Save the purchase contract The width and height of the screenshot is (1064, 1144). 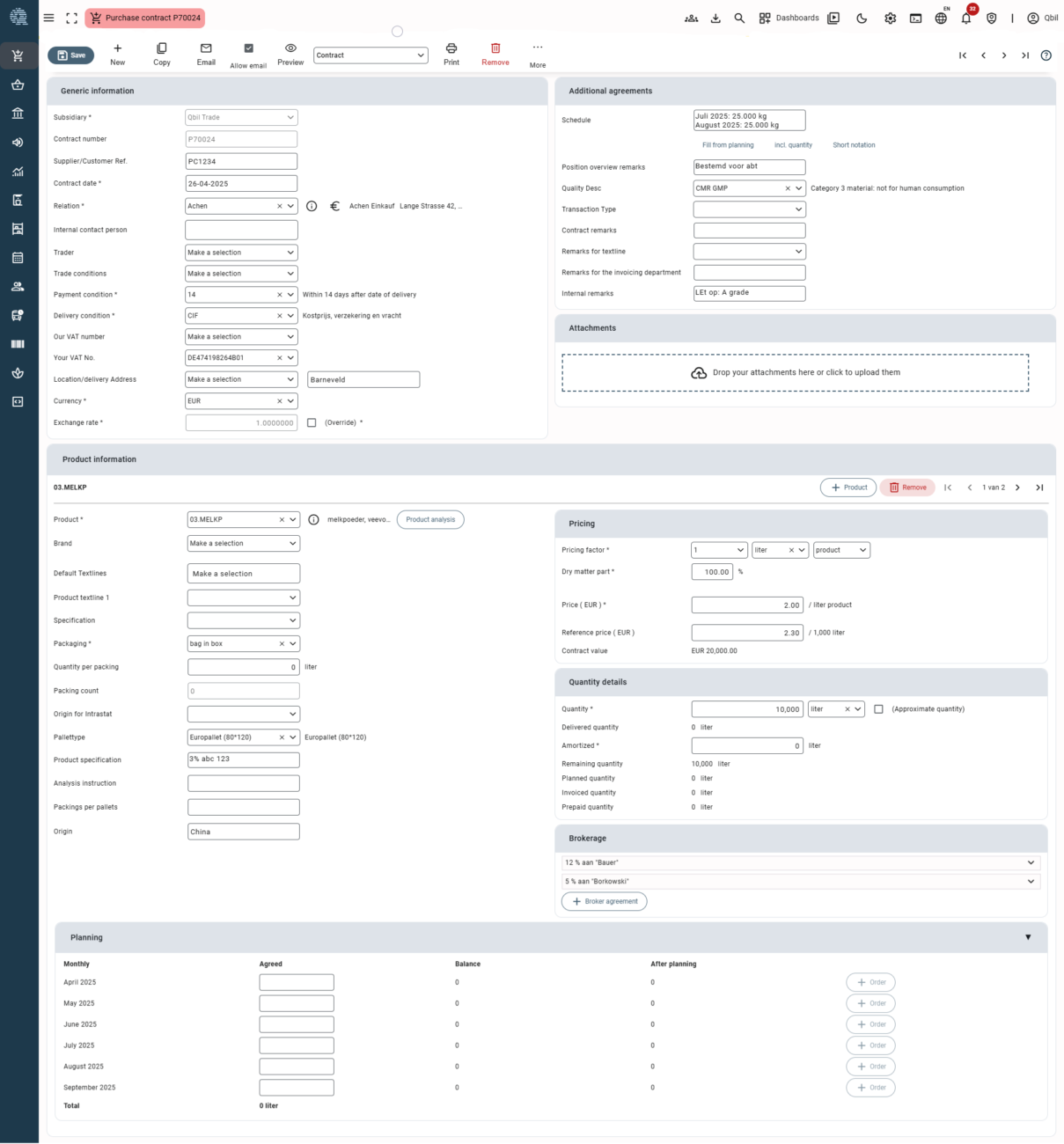(71, 55)
